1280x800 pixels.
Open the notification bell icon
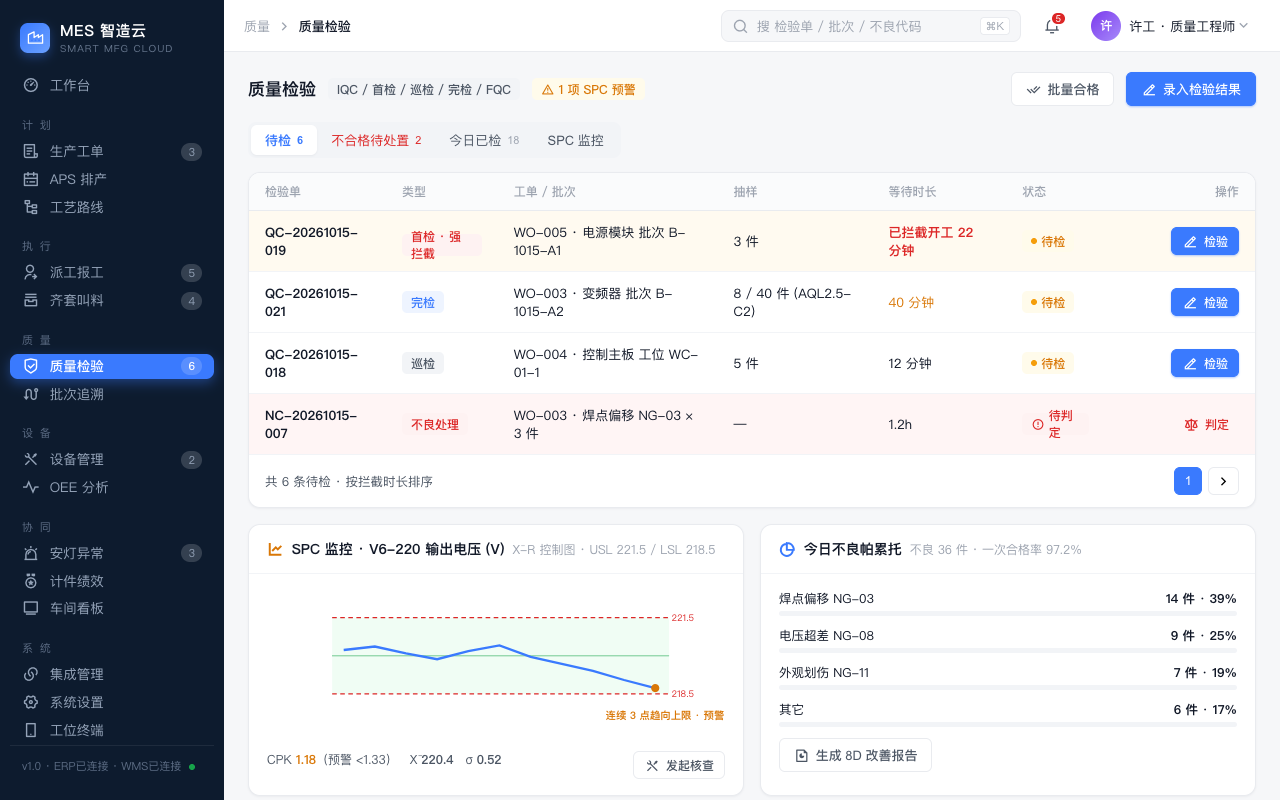click(1052, 26)
